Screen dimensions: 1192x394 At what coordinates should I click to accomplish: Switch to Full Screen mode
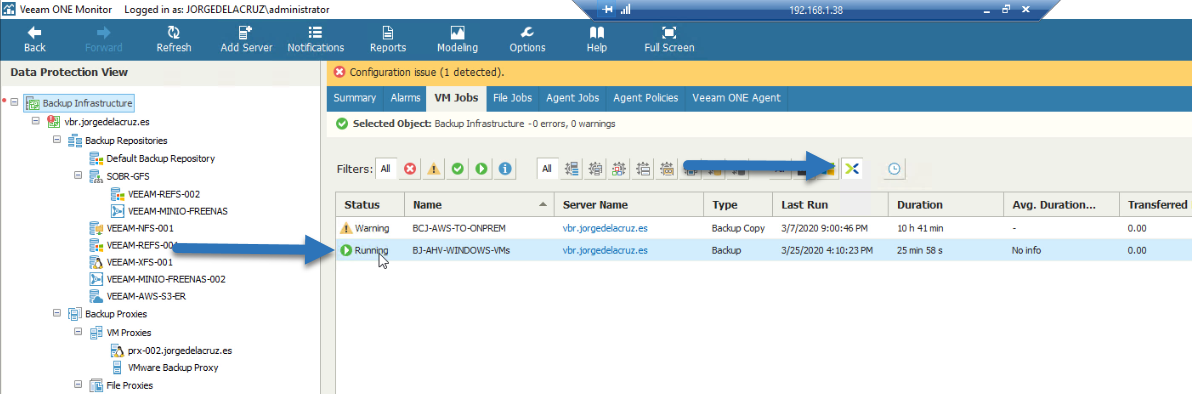click(x=669, y=40)
